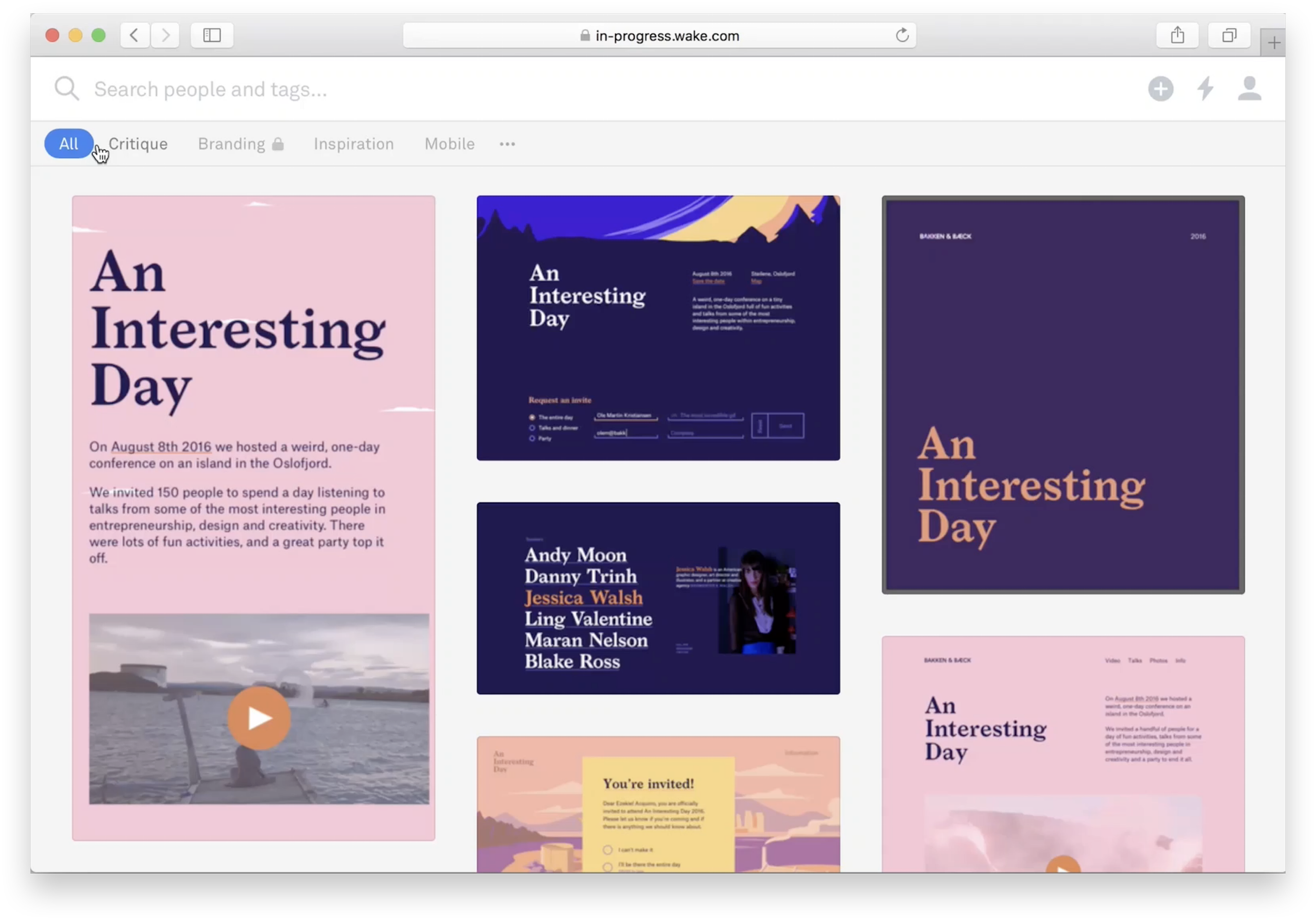
Task: Open the Andy Moon speakers thumbnail
Action: point(658,598)
